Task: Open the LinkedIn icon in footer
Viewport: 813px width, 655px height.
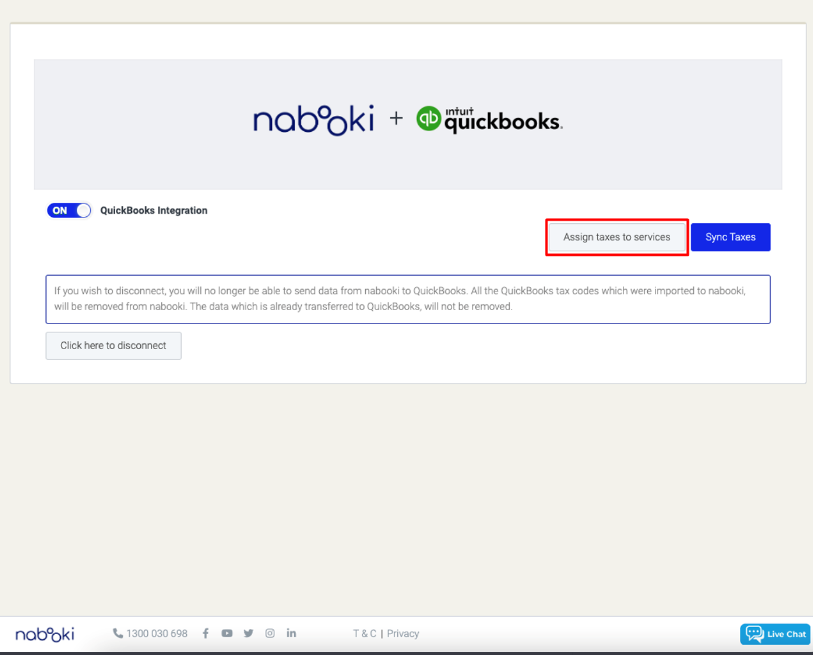Action: coord(291,633)
